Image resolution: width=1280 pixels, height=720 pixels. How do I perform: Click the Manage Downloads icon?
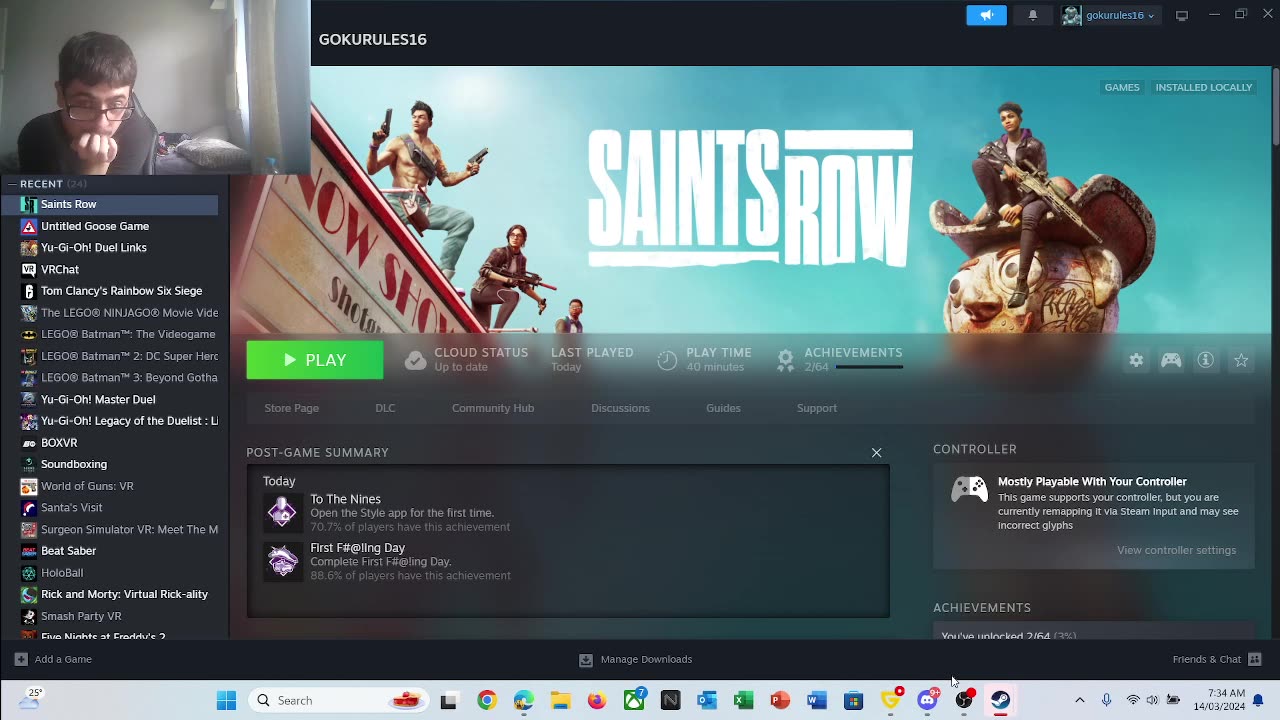click(x=586, y=660)
